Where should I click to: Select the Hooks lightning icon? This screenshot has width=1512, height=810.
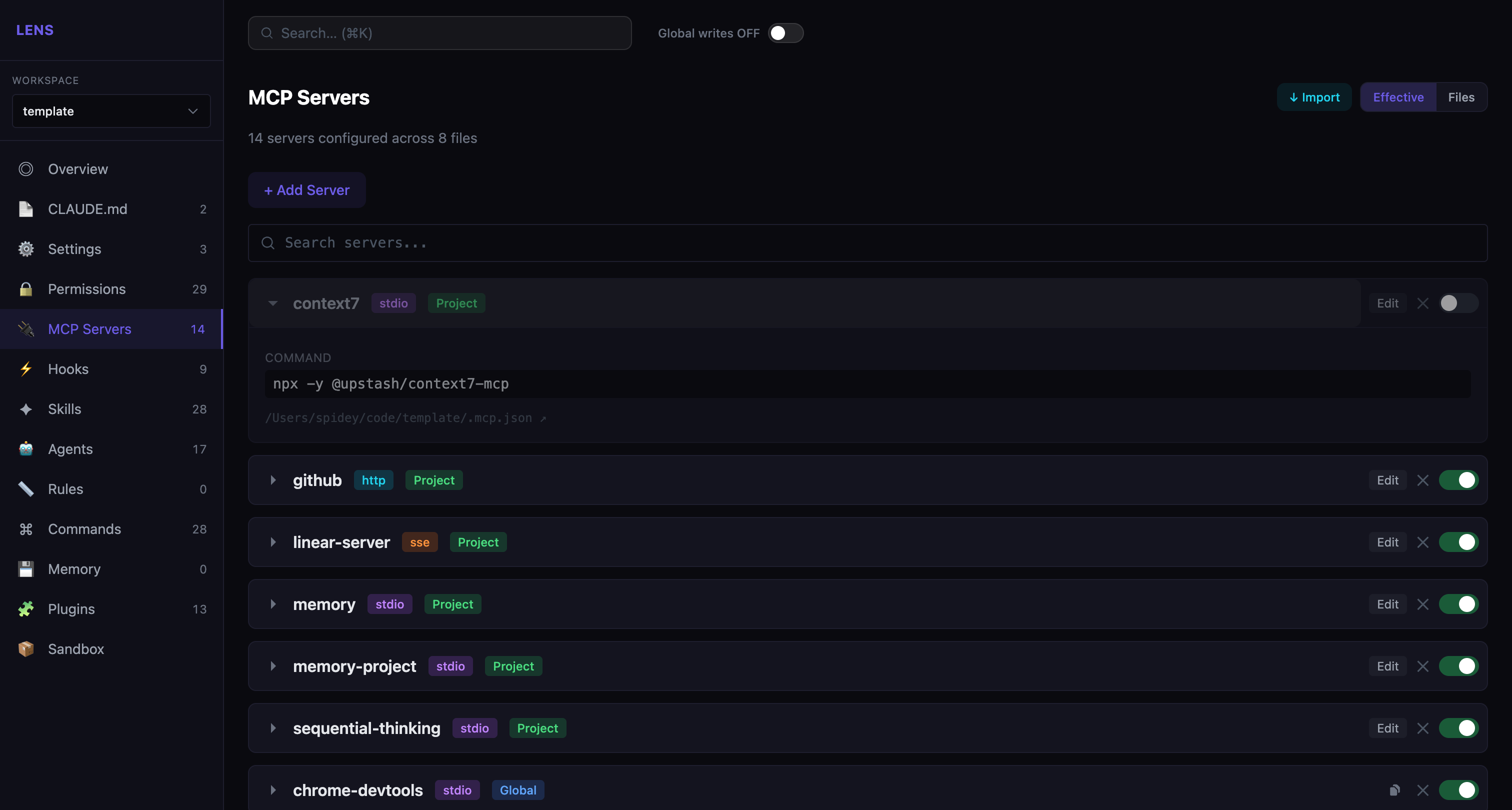click(x=26, y=368)
